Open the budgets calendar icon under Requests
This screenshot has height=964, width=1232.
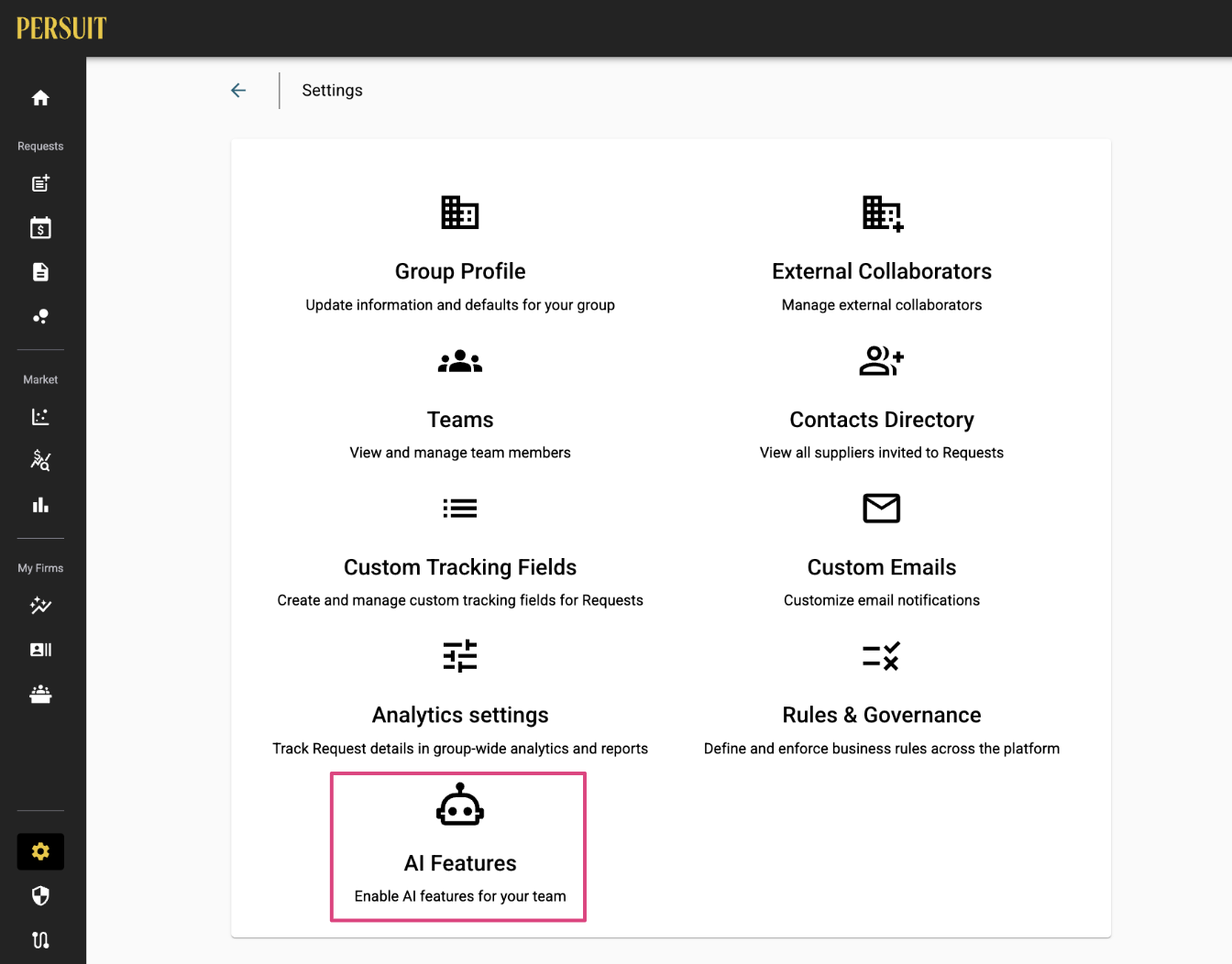40,227
